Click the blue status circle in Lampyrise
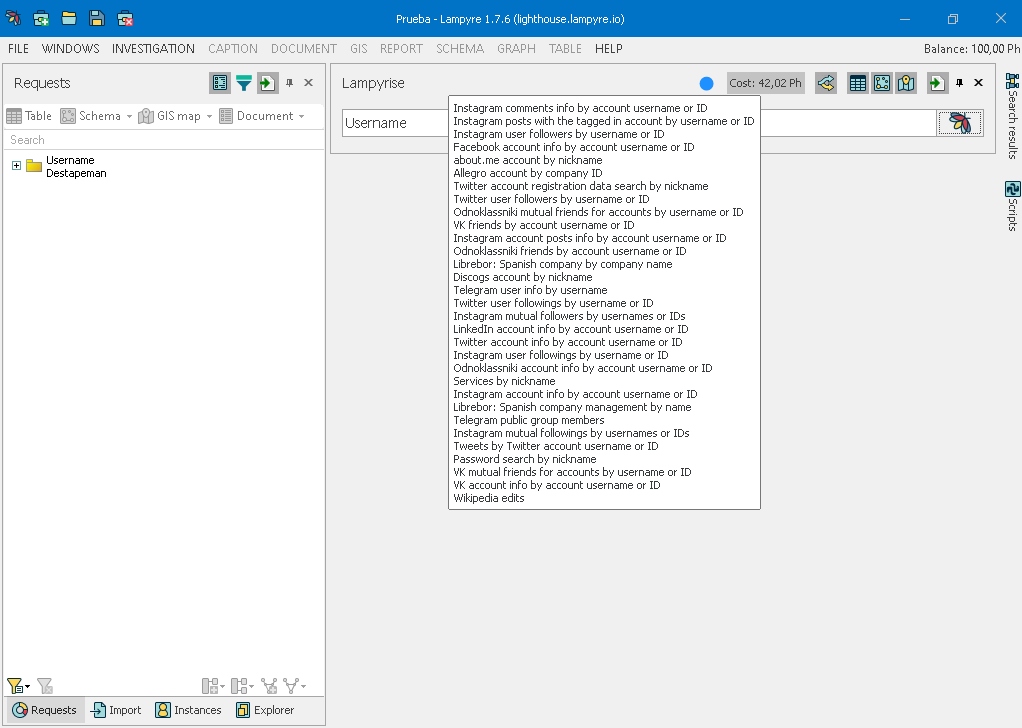 coord(707,83)
